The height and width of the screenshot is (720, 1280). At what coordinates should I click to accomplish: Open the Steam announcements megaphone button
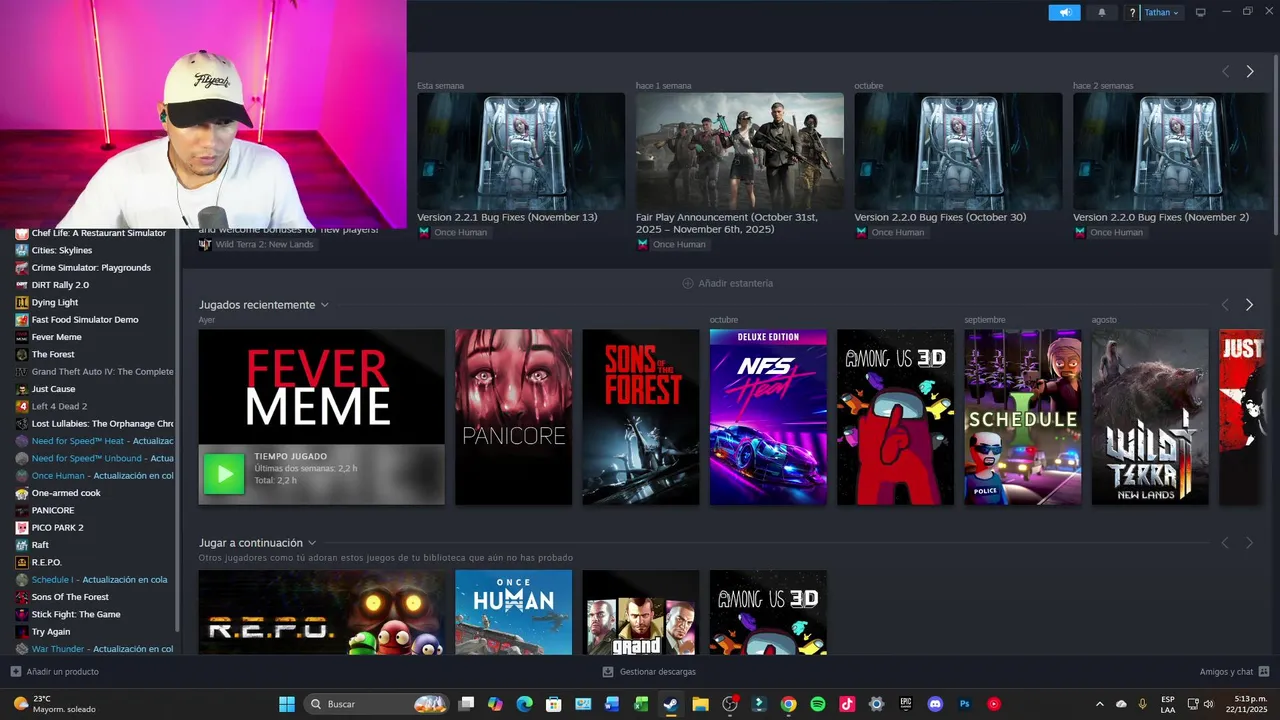[x=1064, y=12]
